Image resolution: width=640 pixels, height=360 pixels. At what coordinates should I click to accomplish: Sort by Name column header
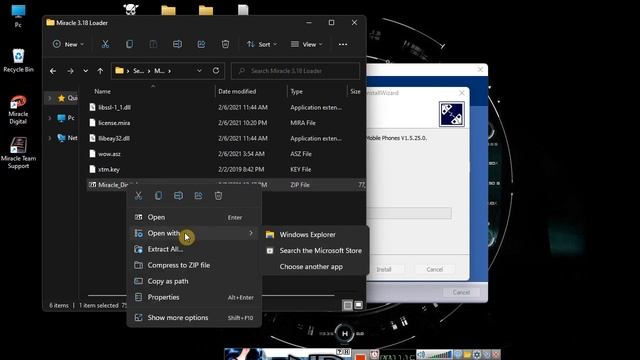pyautogui.click(x=102, y=91)
